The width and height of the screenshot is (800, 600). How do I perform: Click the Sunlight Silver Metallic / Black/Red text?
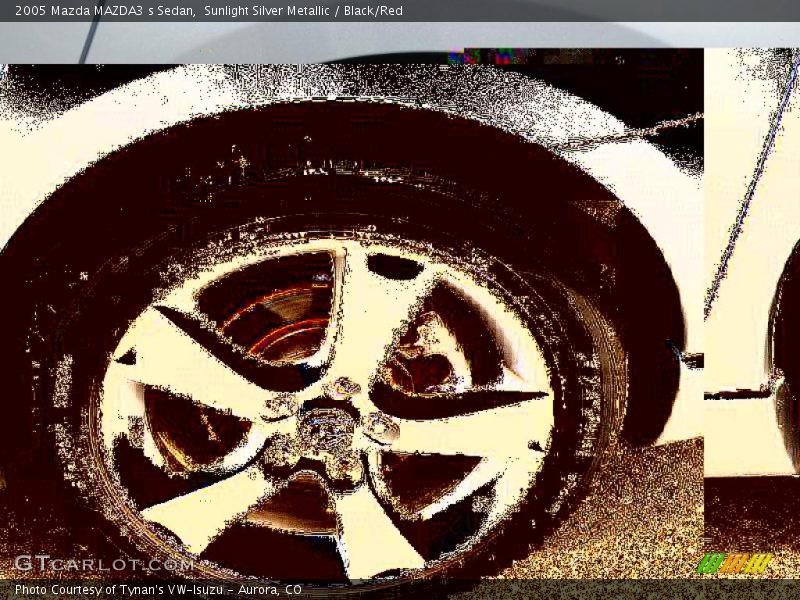point(303,11)
